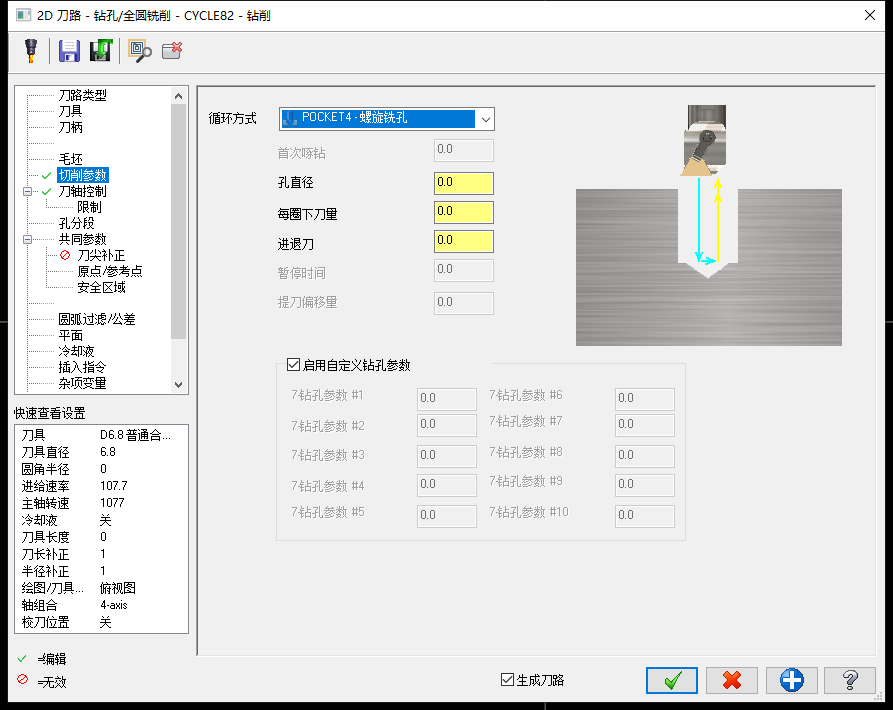
Task: Select 刀尖补正 in the tree
Action: (x=101, y=255)
